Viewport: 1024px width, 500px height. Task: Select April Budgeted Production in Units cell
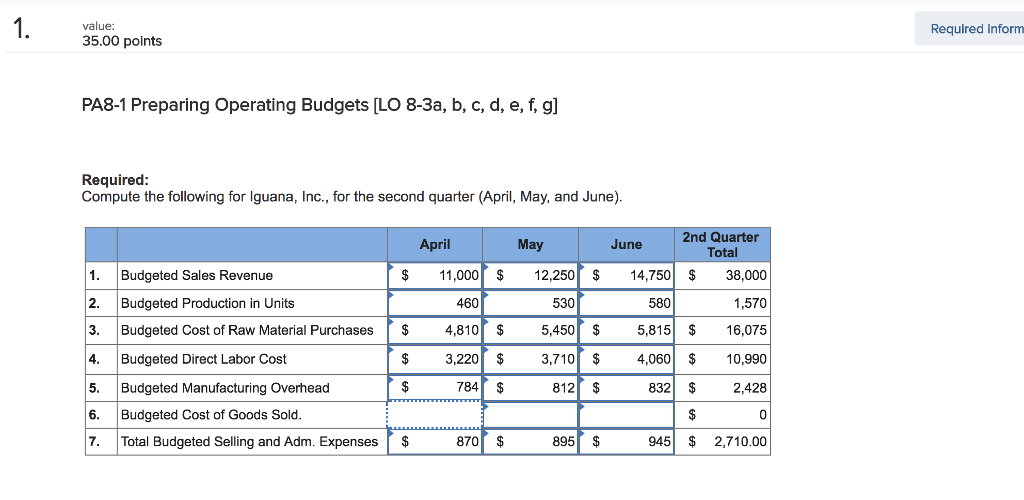[x=435, y=303]
